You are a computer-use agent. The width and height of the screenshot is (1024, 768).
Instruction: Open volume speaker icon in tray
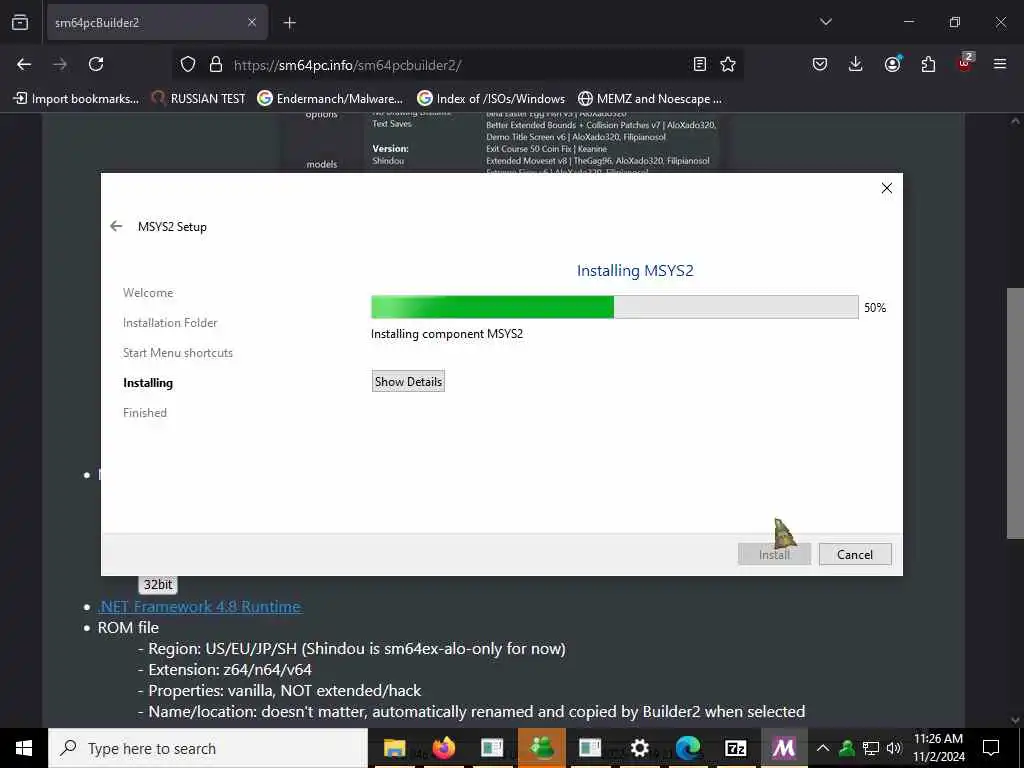point(894,748)
